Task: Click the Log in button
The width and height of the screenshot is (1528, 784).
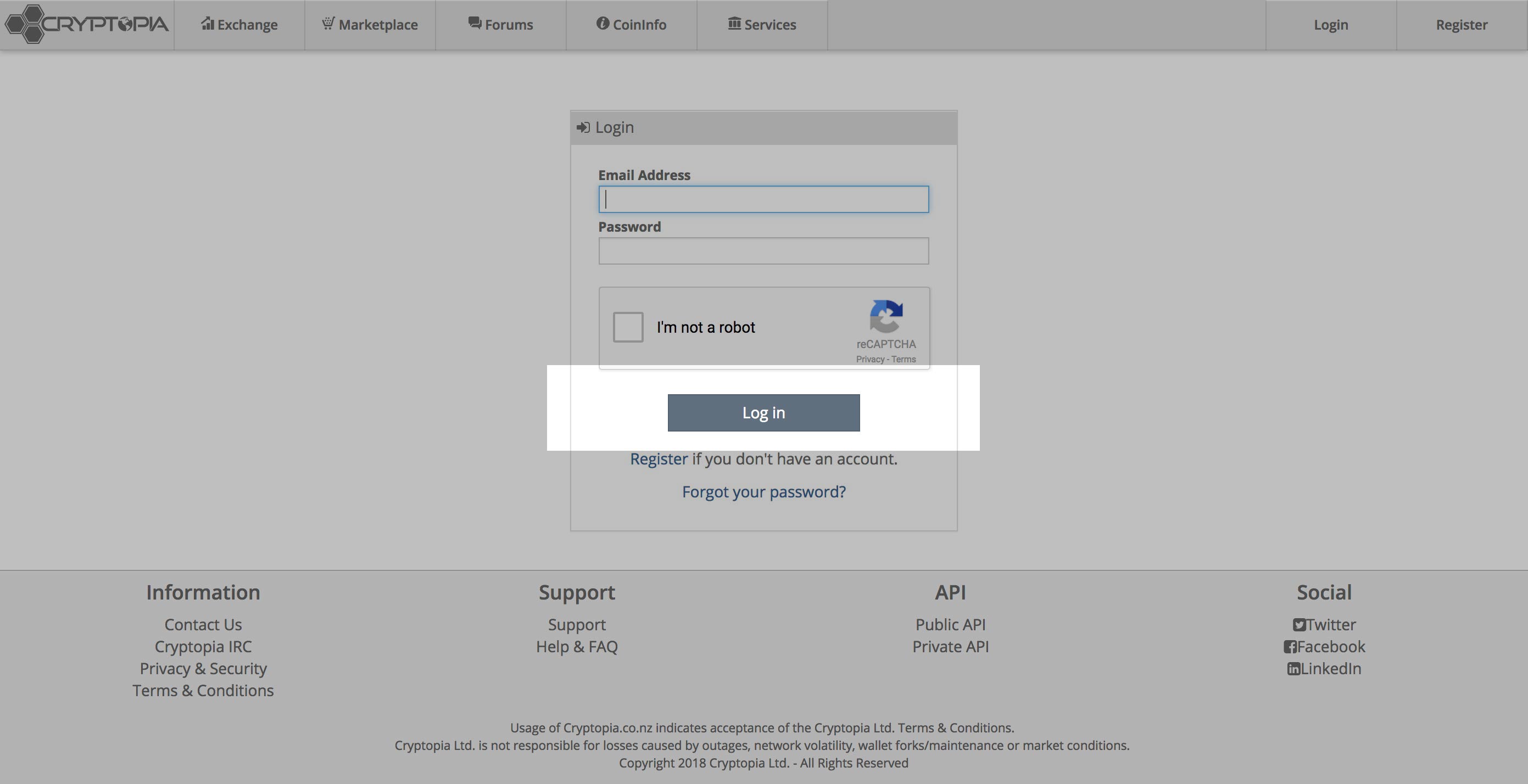Action: tap(763, 412)
